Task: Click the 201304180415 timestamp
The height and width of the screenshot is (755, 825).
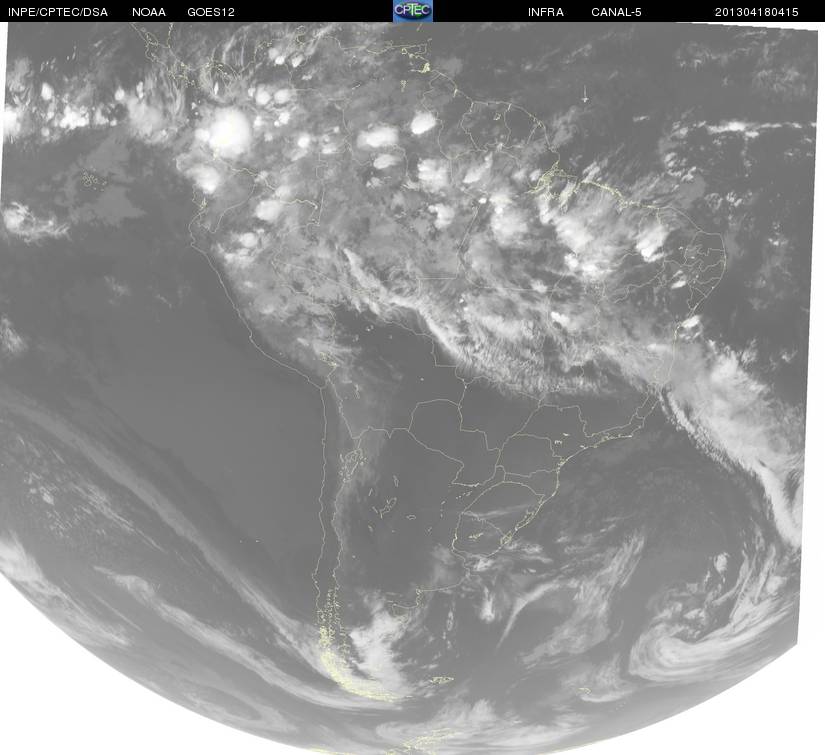Action: point(757,12)
